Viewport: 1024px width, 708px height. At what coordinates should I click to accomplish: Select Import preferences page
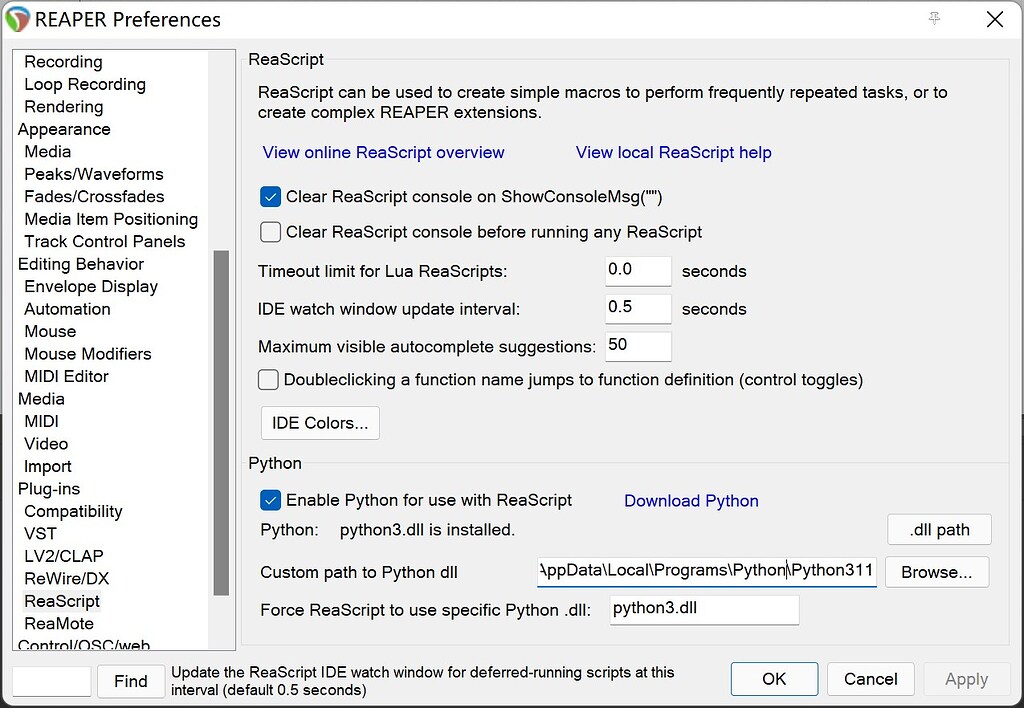48,466
